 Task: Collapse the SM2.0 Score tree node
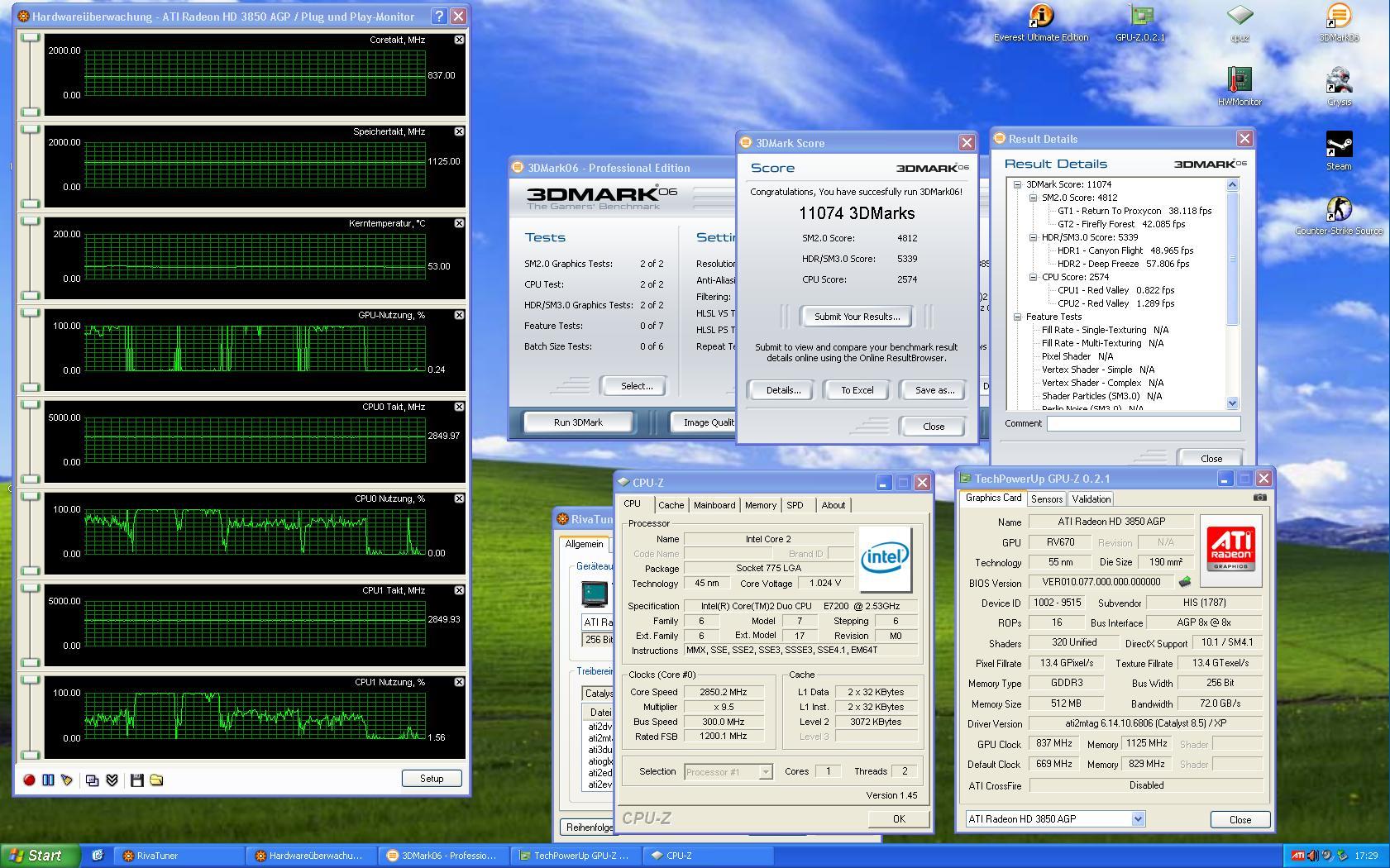tap(1033, 198)
